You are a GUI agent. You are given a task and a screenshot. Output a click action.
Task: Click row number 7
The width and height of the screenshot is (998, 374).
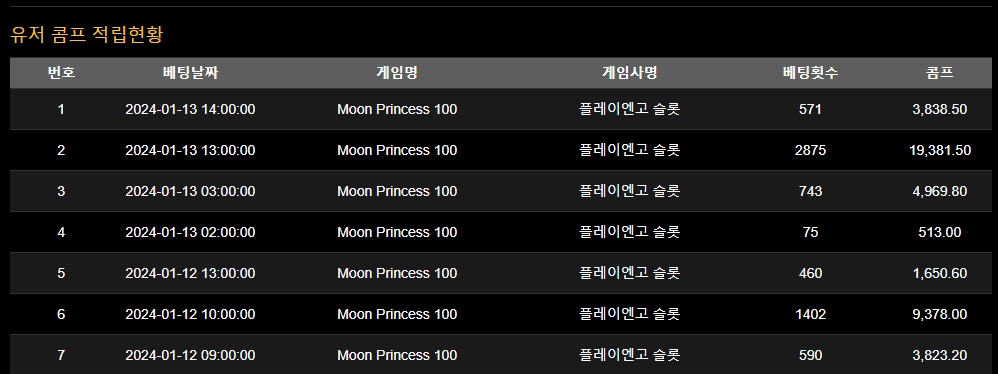[61, 355]
